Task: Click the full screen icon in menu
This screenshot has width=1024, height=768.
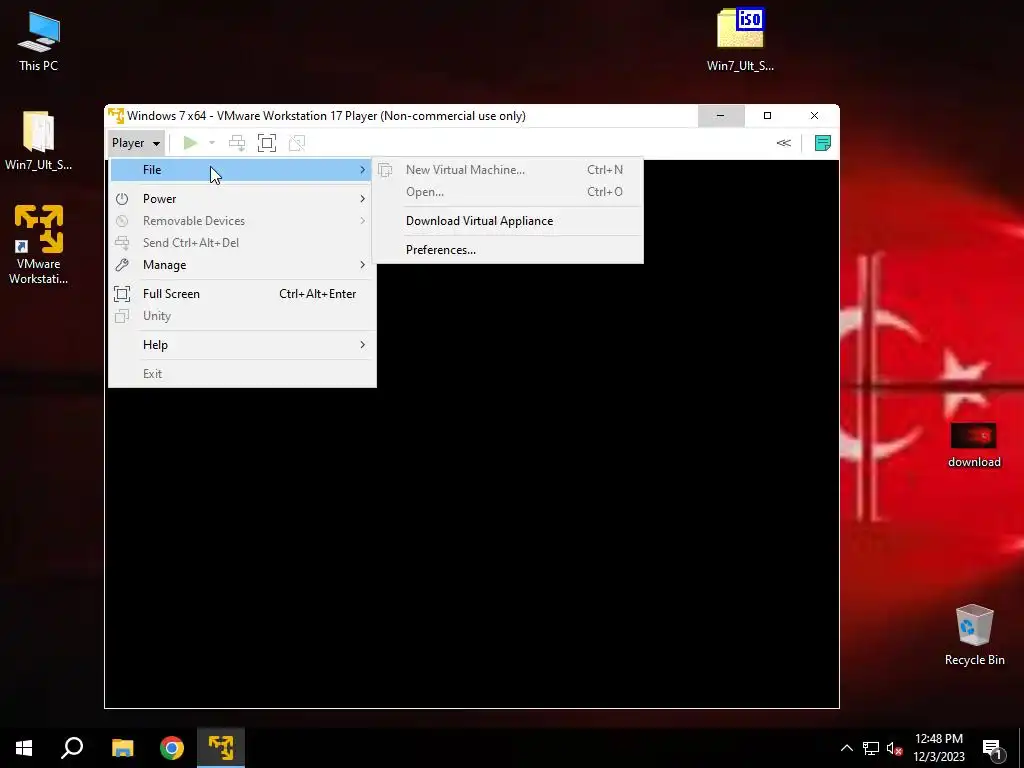Action: point(122,294)
